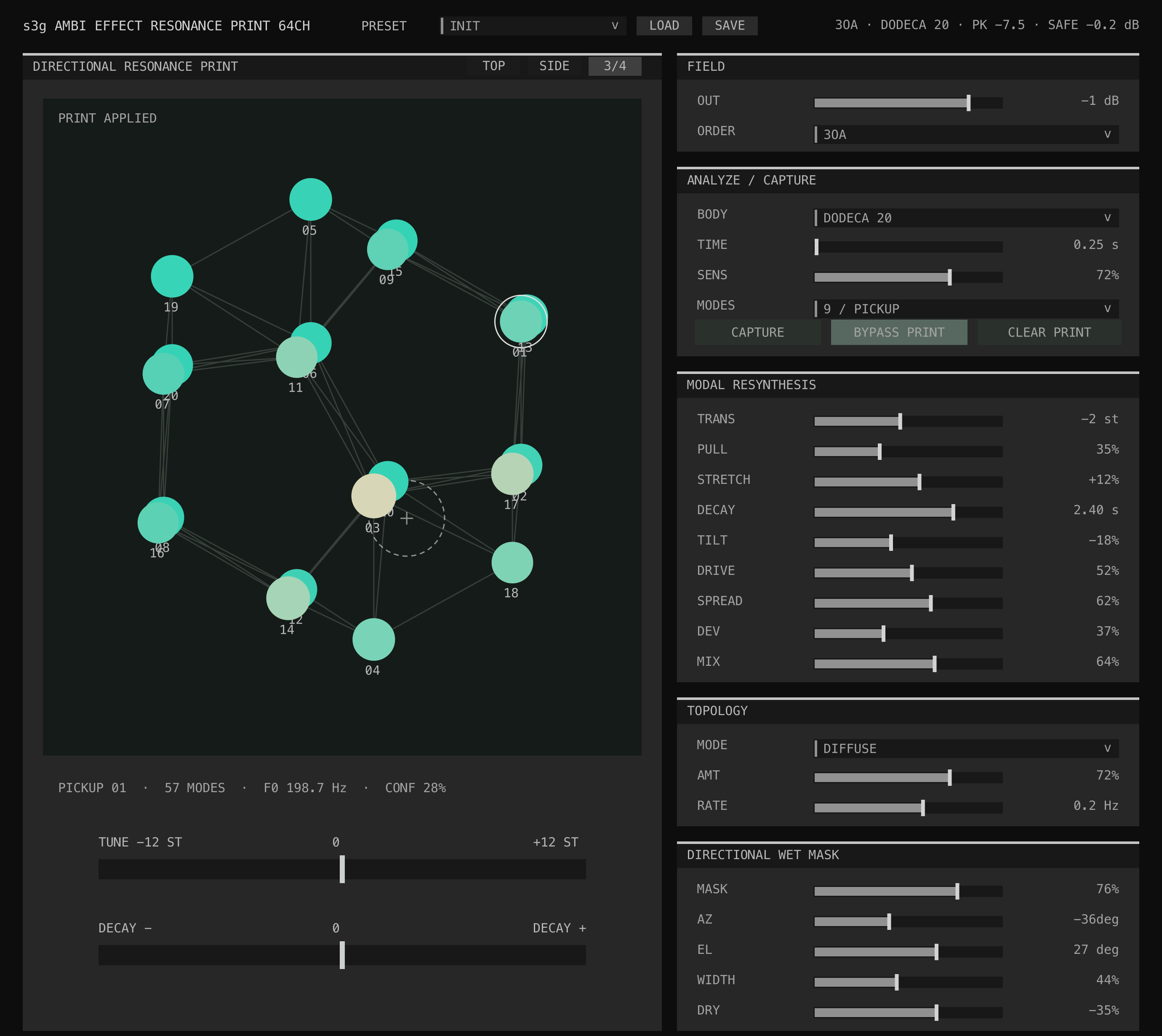Select pickup node 05 in the resonance view
The width and height of the screenshot is (1162, 1036).
[310, 199]
